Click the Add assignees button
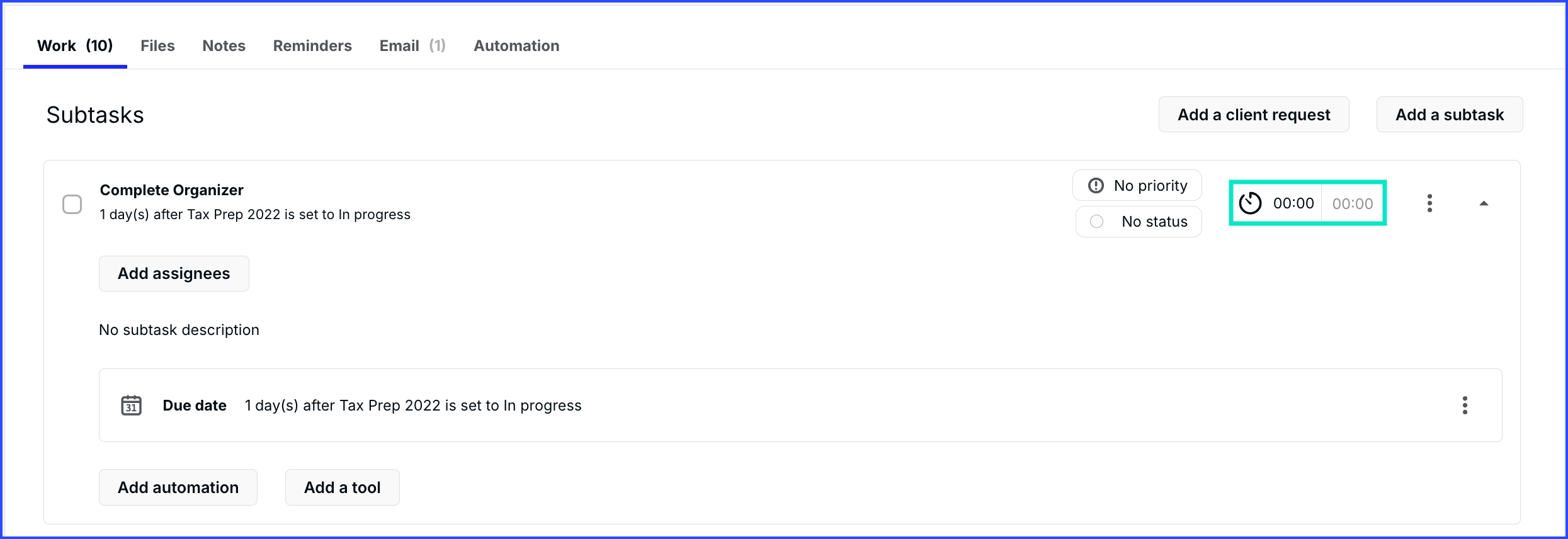The height and width of the screenshot is (539, 1568). click(174, 273)
